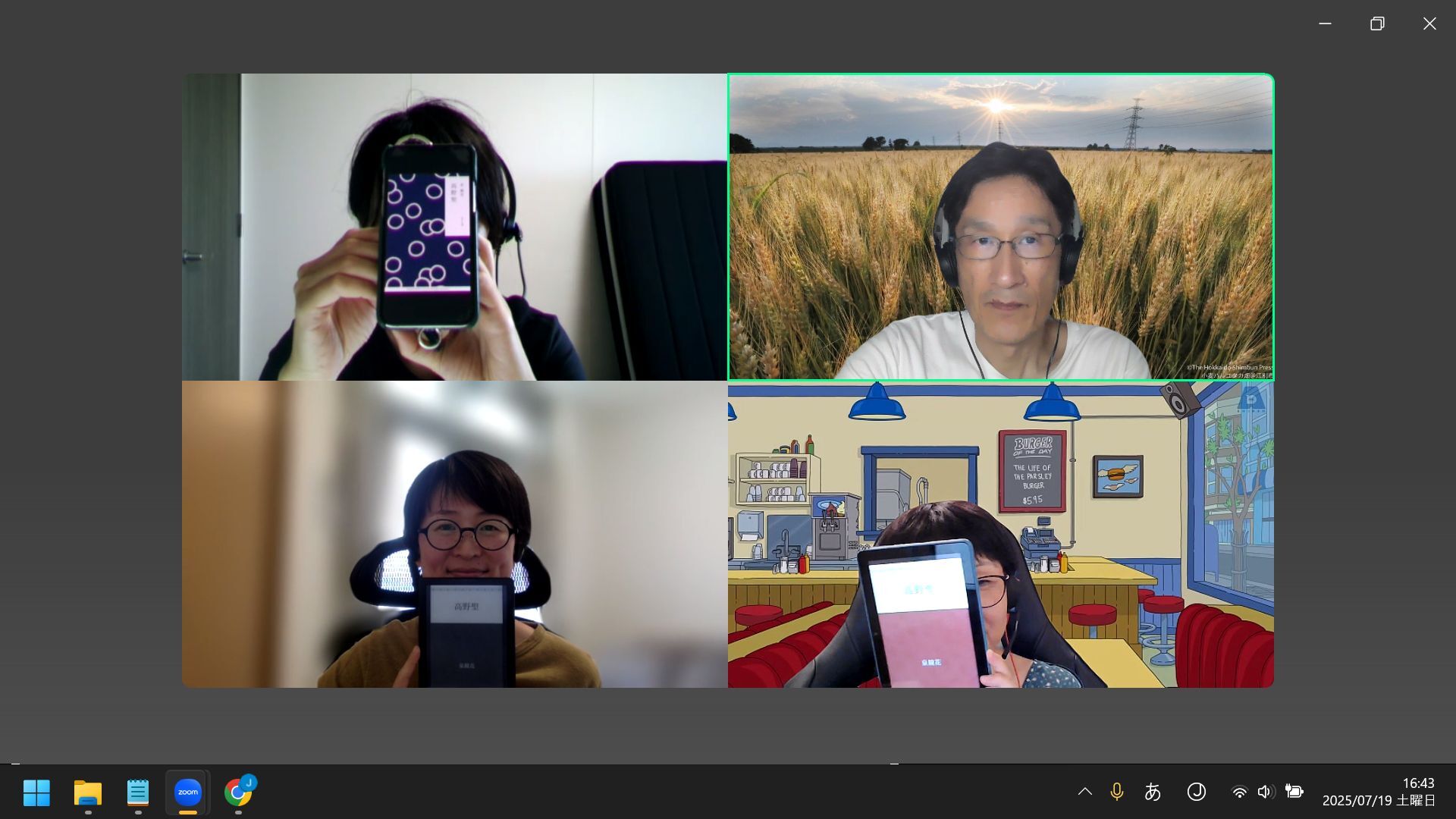Close the Zoom meeting window
This screenshot has height=819, width=1456.
1429,24
